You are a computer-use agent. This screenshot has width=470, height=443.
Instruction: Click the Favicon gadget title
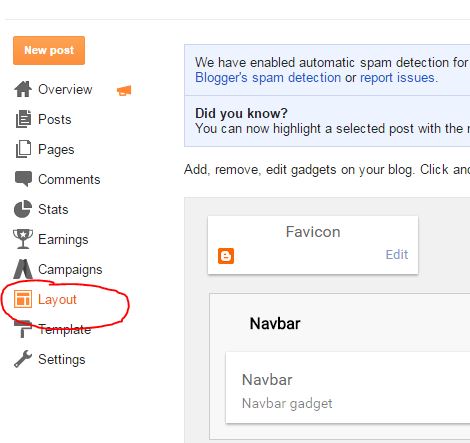coord(313,232)
